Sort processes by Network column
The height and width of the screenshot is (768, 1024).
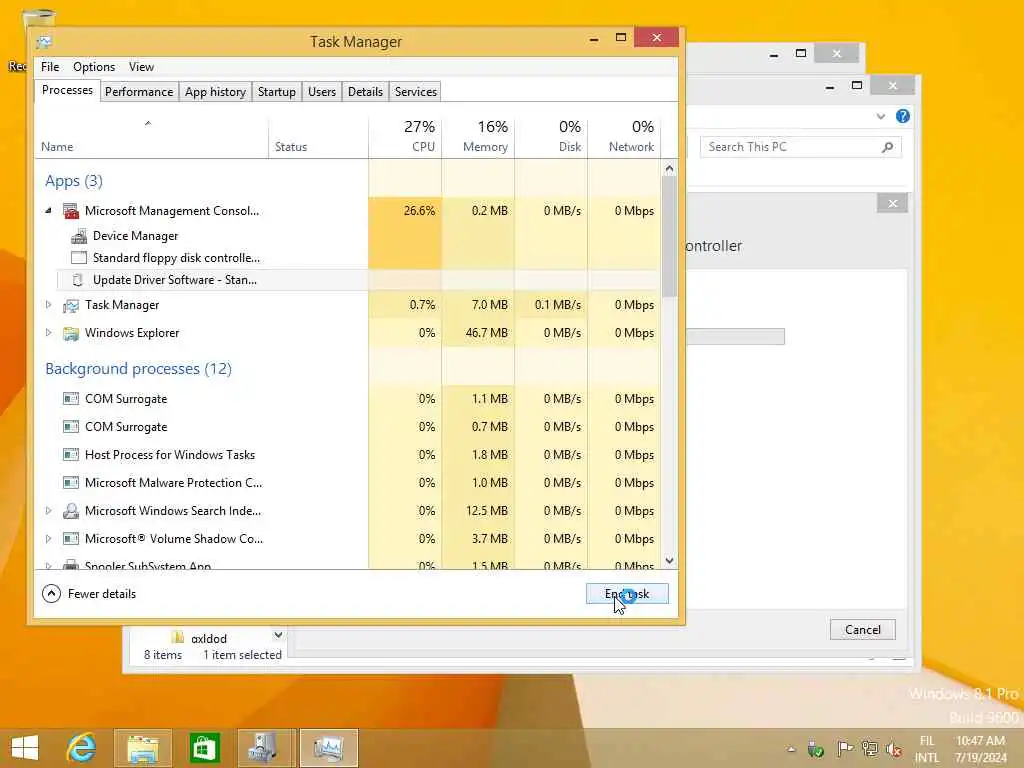[624, 137]
